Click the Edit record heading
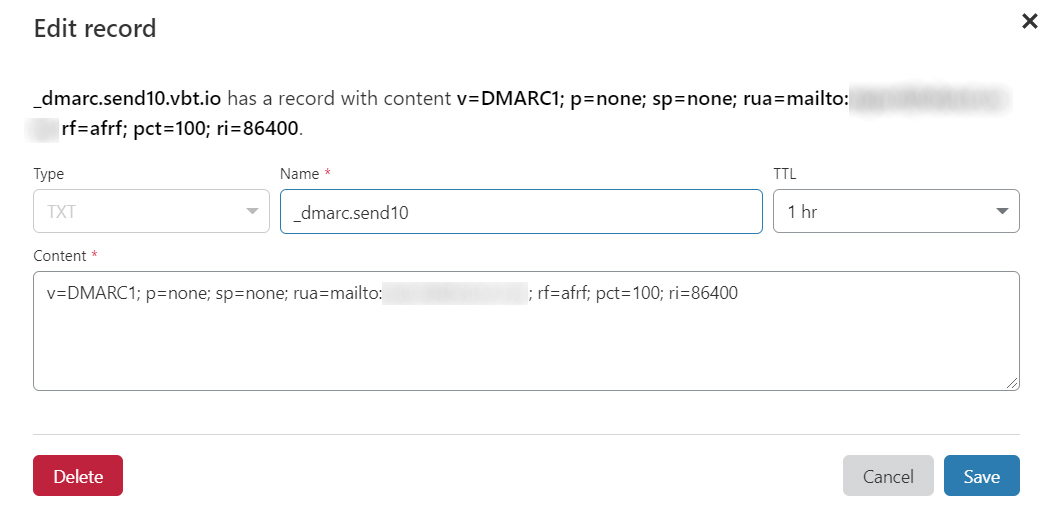 [95, 28]
